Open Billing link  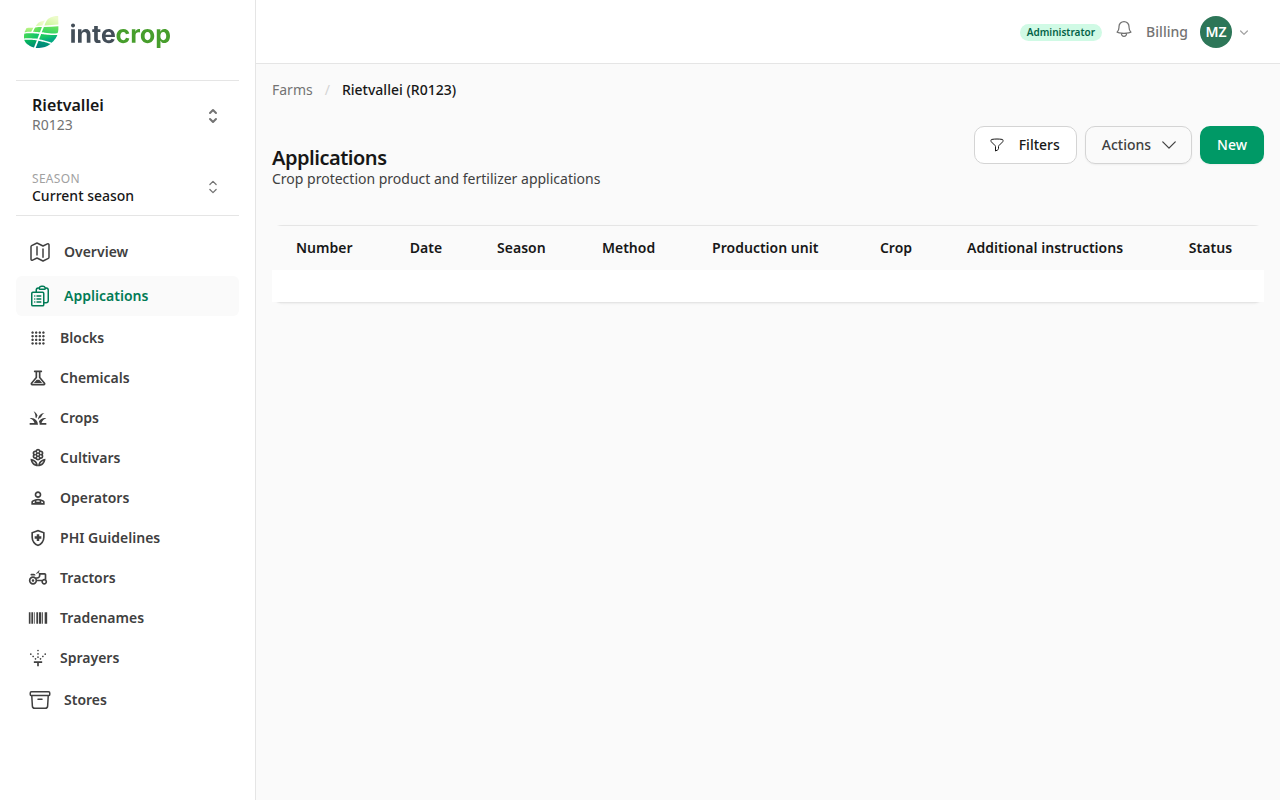[x=1167, y=32]
